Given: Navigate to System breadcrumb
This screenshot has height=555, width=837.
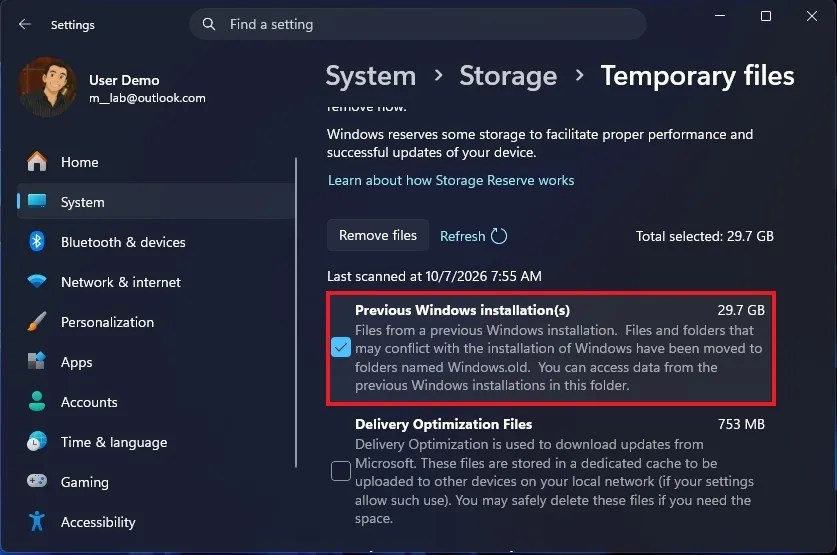Looking at the screenshot, I should point(370,76).
